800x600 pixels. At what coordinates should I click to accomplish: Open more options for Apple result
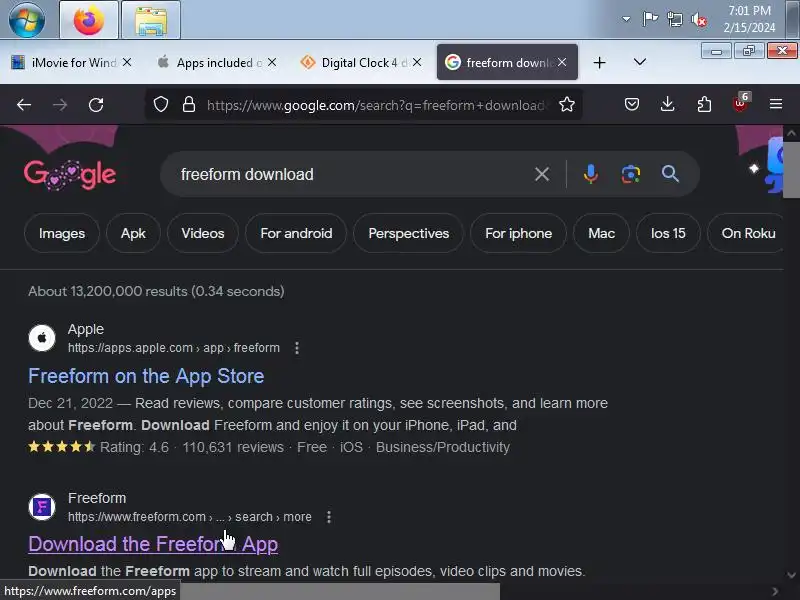point(297,348)
